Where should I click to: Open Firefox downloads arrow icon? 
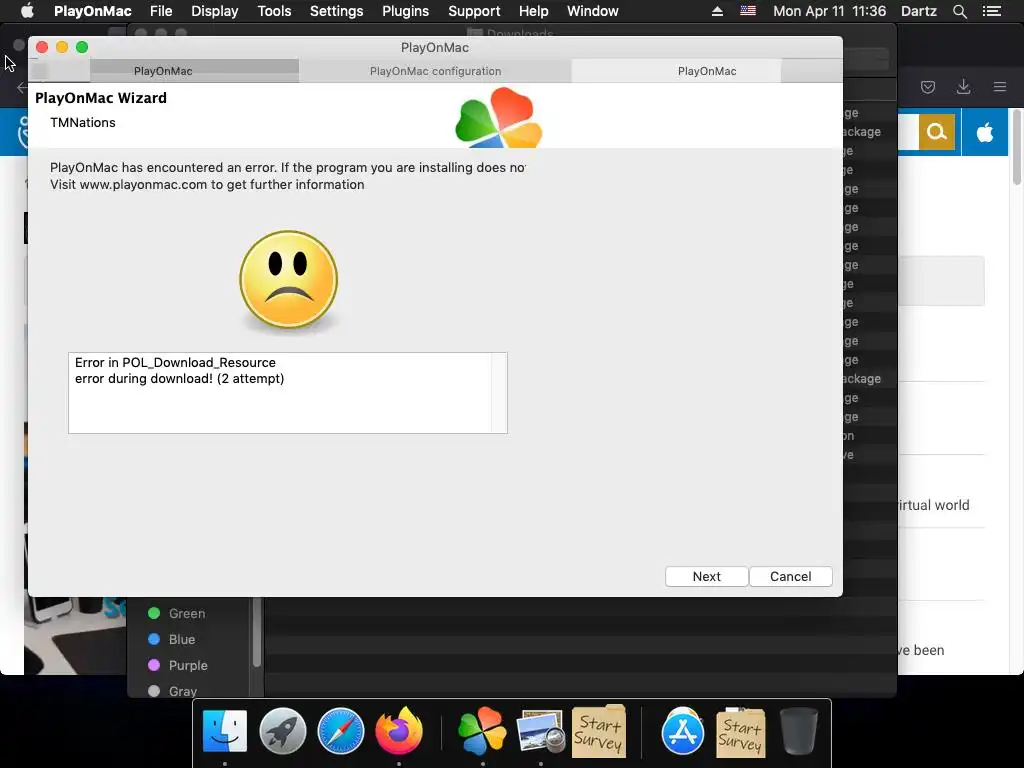point(963,86)
